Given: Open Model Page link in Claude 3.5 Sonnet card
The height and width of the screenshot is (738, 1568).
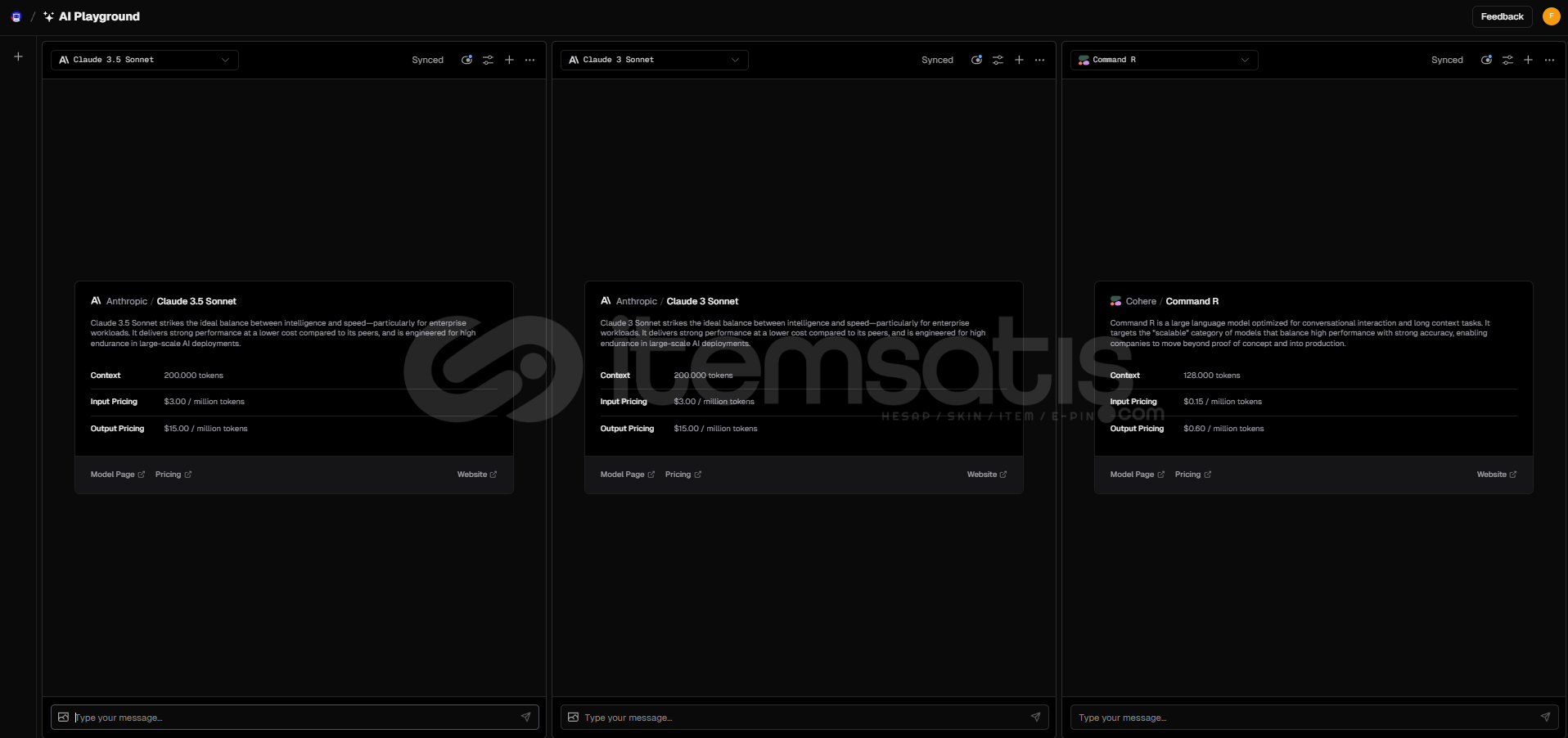Looking at the screenshot, I should tap(117, 475).
